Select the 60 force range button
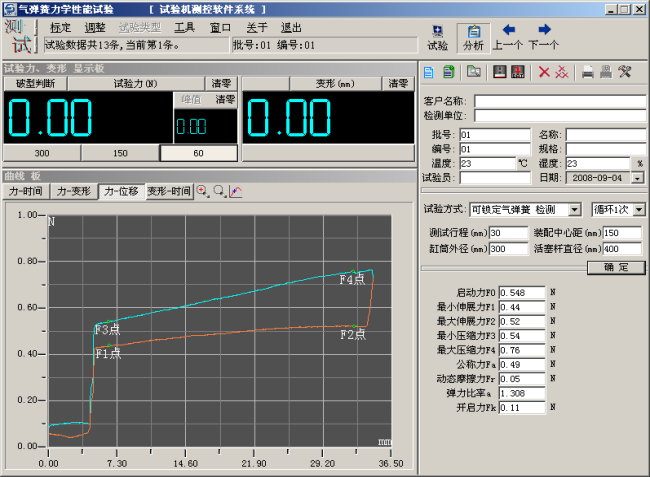 [199, 153]
